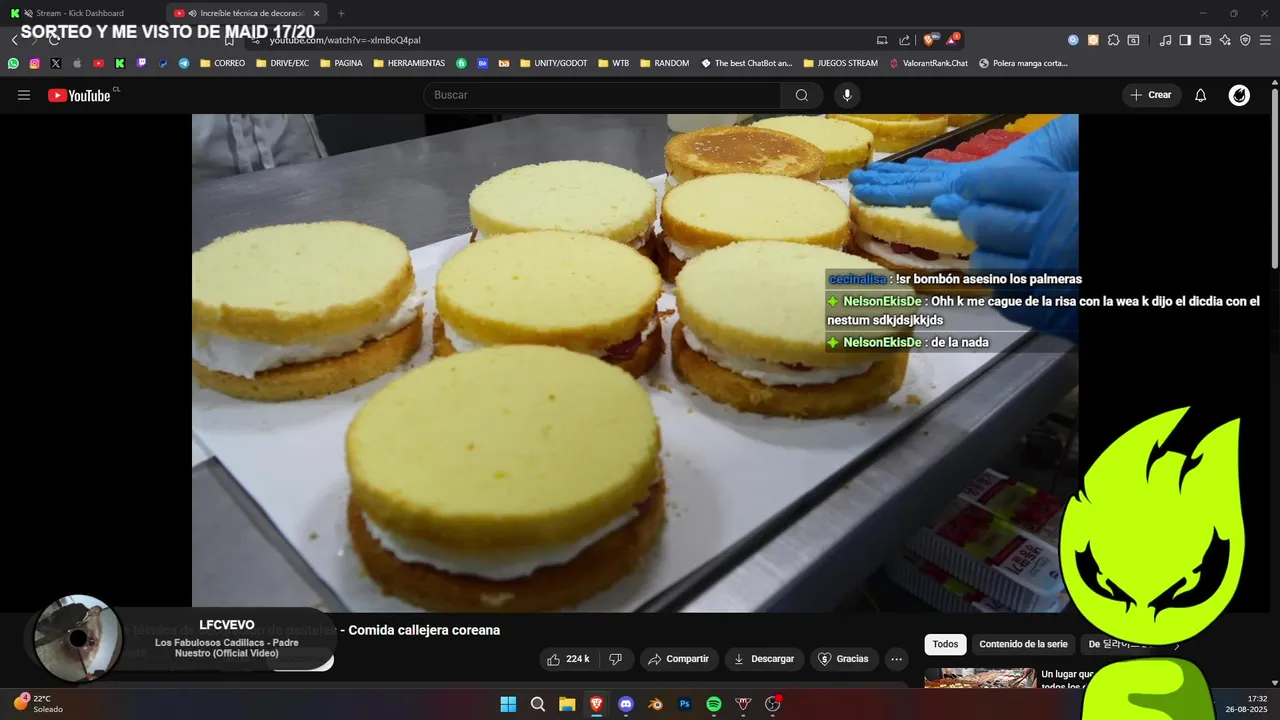Open Telegram bookmark icon
The image size is (1280, 720).
coord(184,63)
